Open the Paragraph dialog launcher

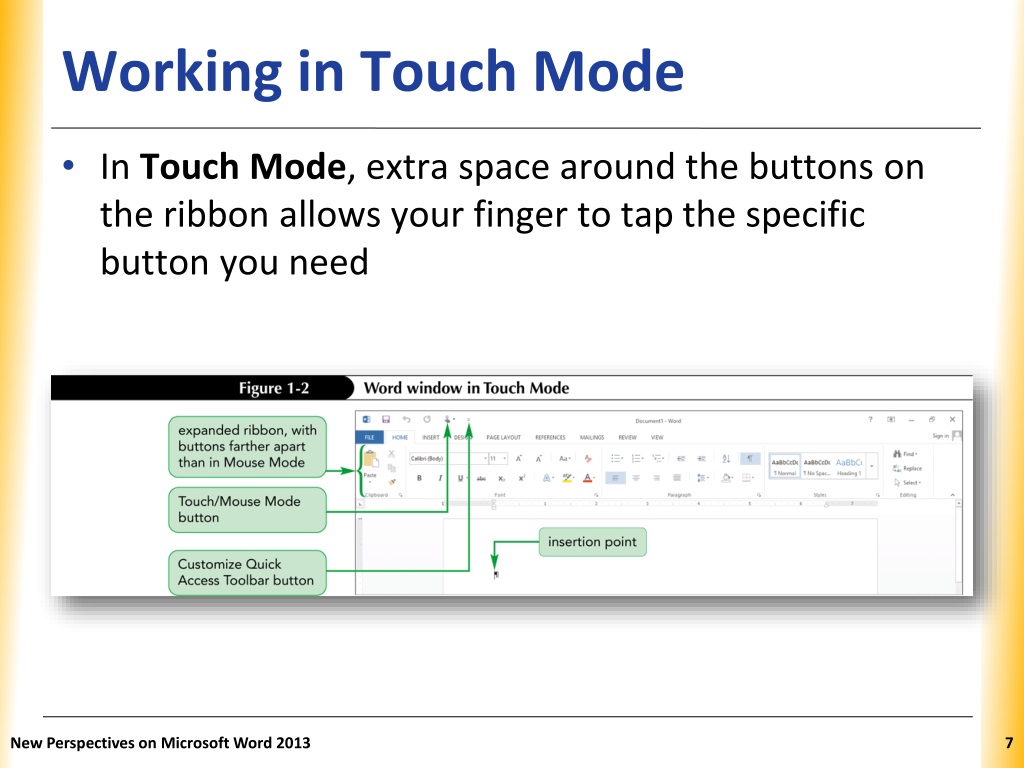point(759,495)
